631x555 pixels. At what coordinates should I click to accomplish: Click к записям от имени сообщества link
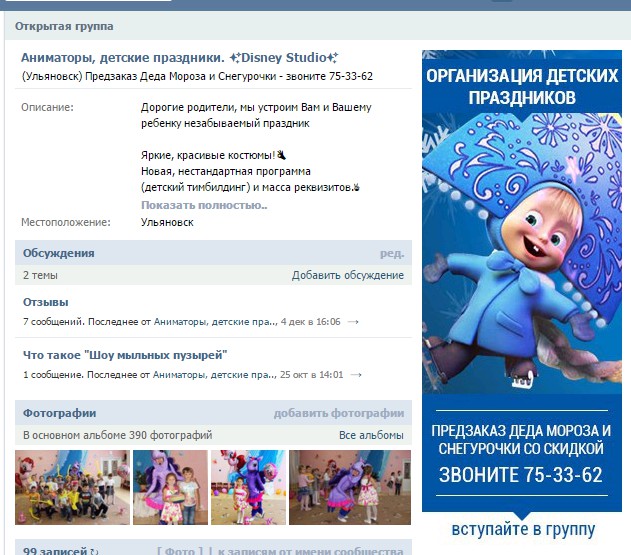(311, 551)
